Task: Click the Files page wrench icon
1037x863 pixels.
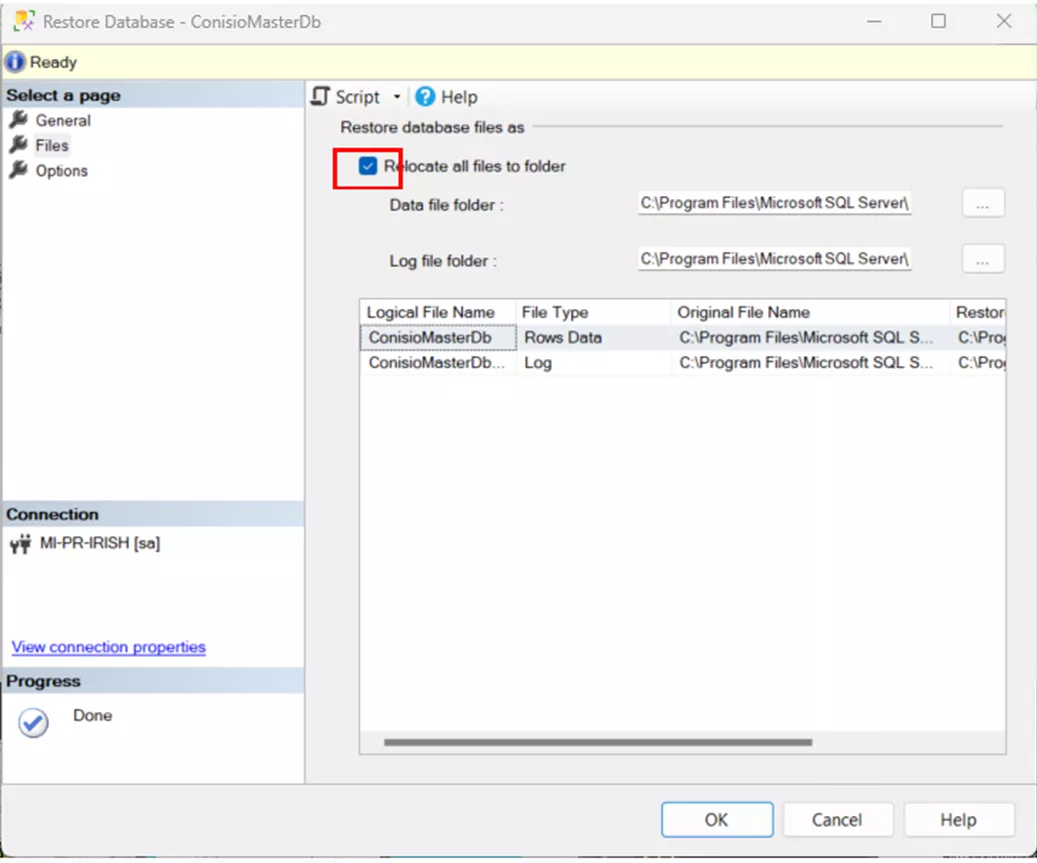Action: [x=18, y=145]
